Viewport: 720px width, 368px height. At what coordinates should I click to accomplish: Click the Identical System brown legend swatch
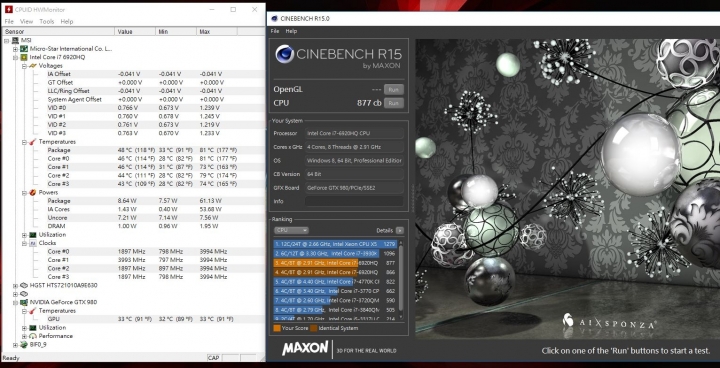point(314,328)
